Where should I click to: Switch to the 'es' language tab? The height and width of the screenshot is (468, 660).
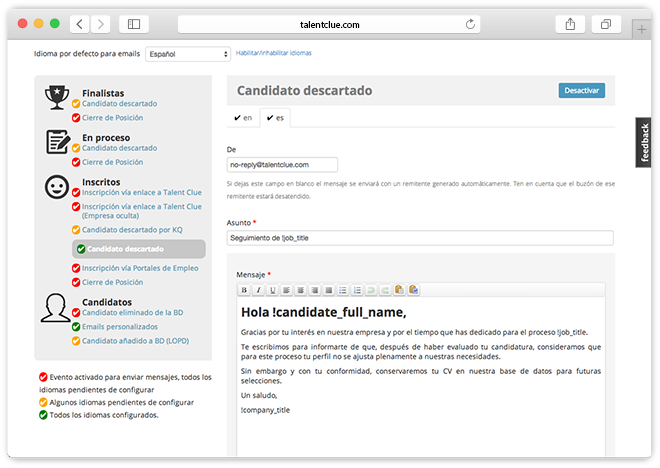coord(275,118)
